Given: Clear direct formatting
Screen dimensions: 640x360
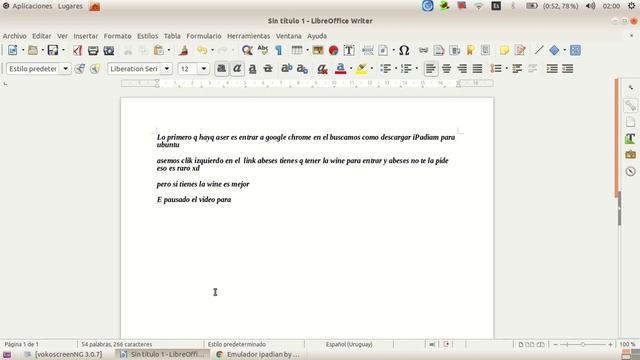Looking at the screenshot, I should [322, 69].
